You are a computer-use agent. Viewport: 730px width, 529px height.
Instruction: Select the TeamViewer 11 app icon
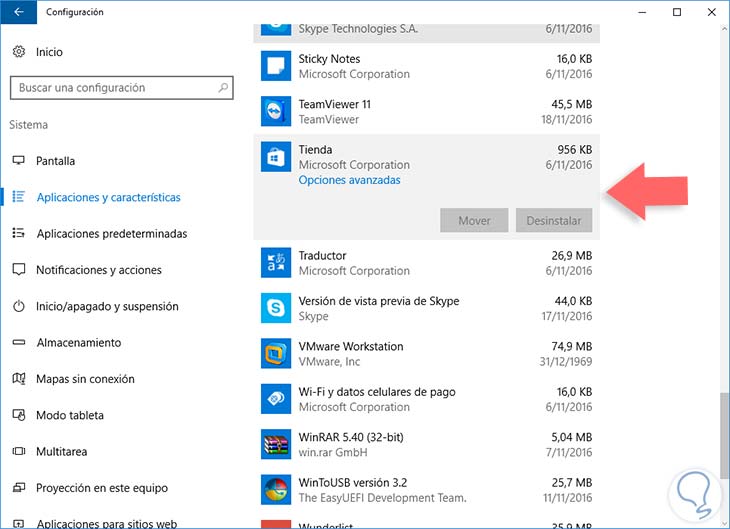click(x=275, y=111)
